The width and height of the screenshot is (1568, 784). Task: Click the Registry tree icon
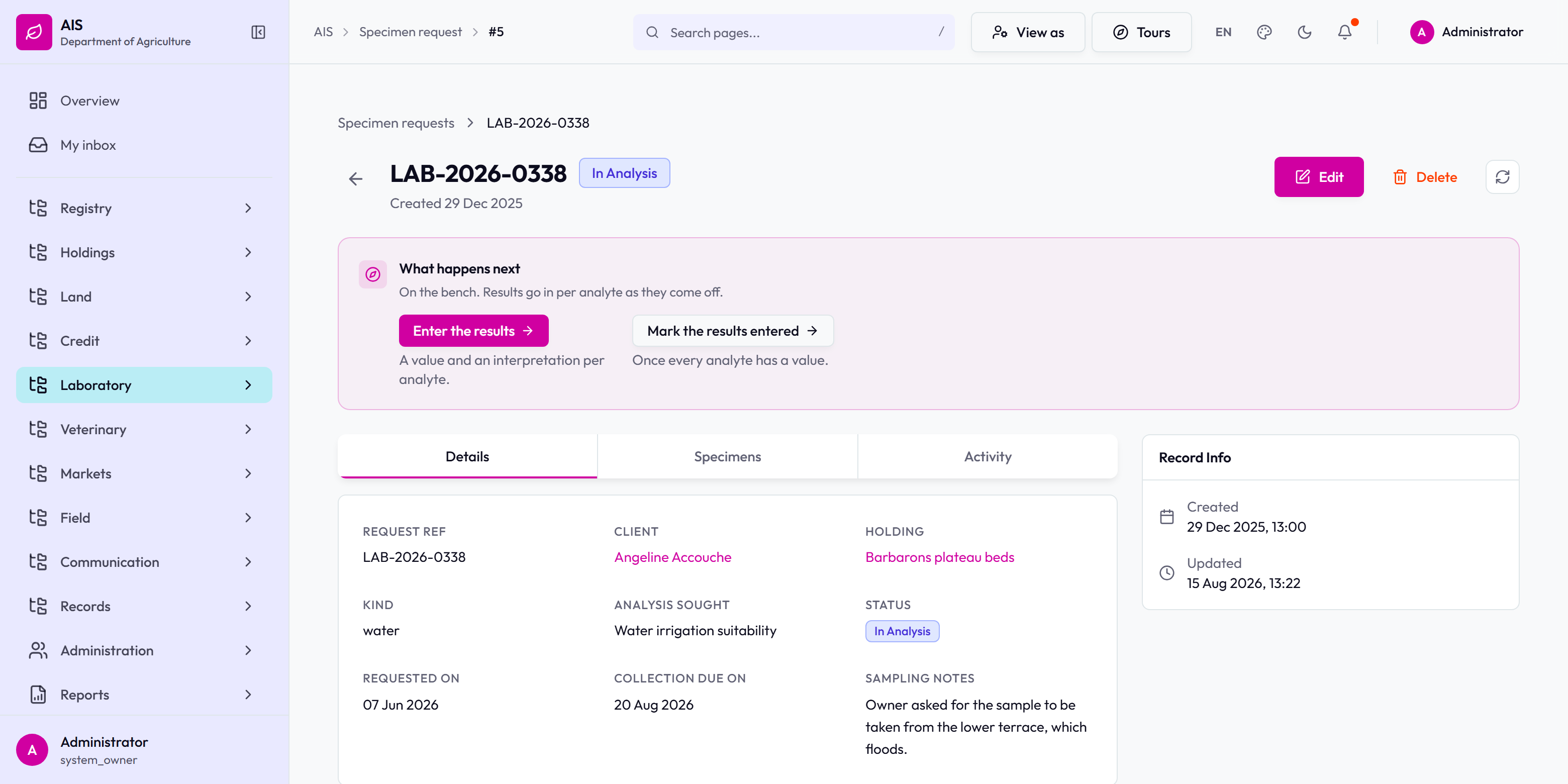pyautogui.click(x=38, y=208)
